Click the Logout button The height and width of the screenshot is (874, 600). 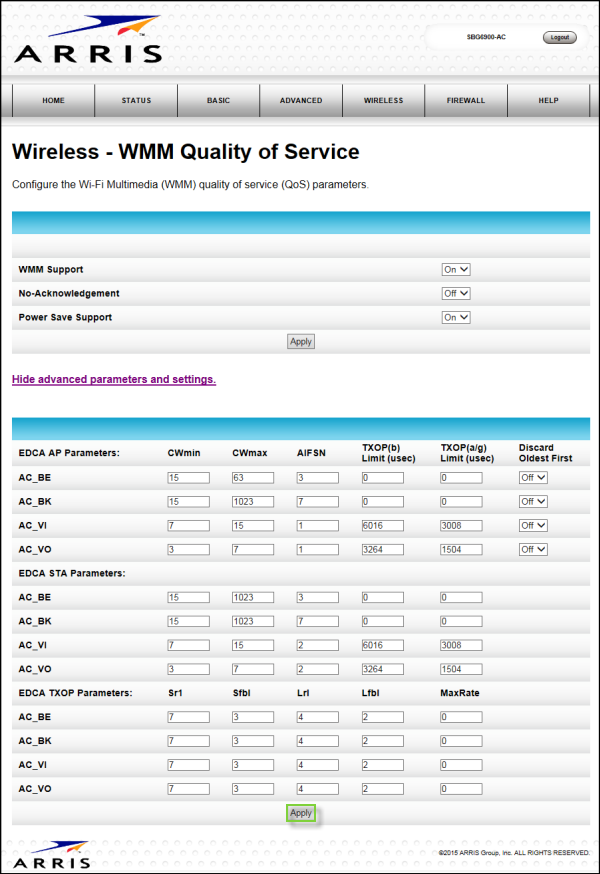pos(559,37)
